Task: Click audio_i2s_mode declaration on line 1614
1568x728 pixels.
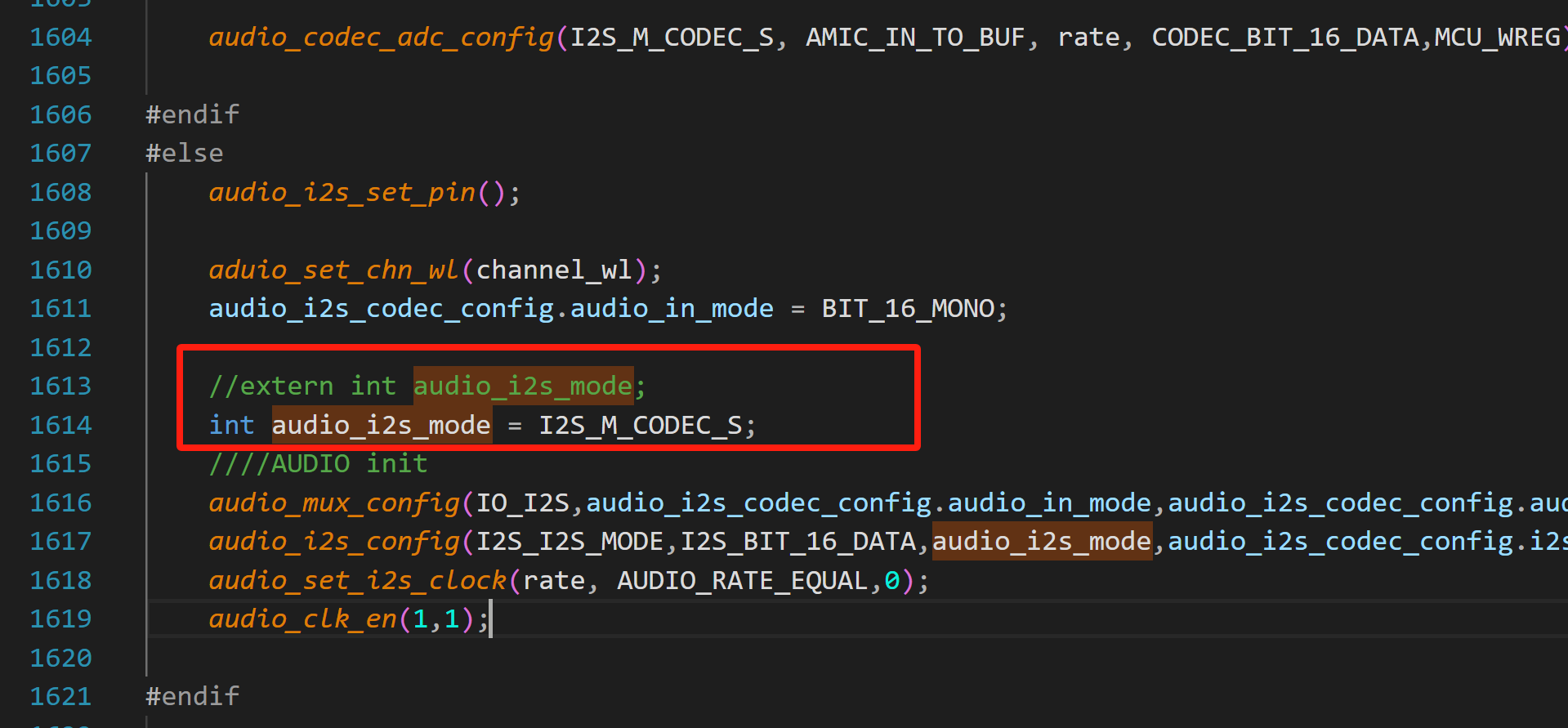Action: point(382,426)
